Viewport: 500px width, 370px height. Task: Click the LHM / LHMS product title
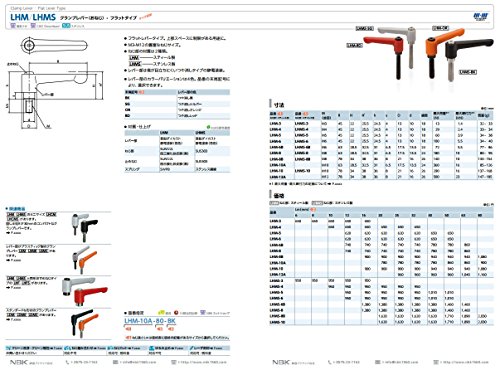33,17
